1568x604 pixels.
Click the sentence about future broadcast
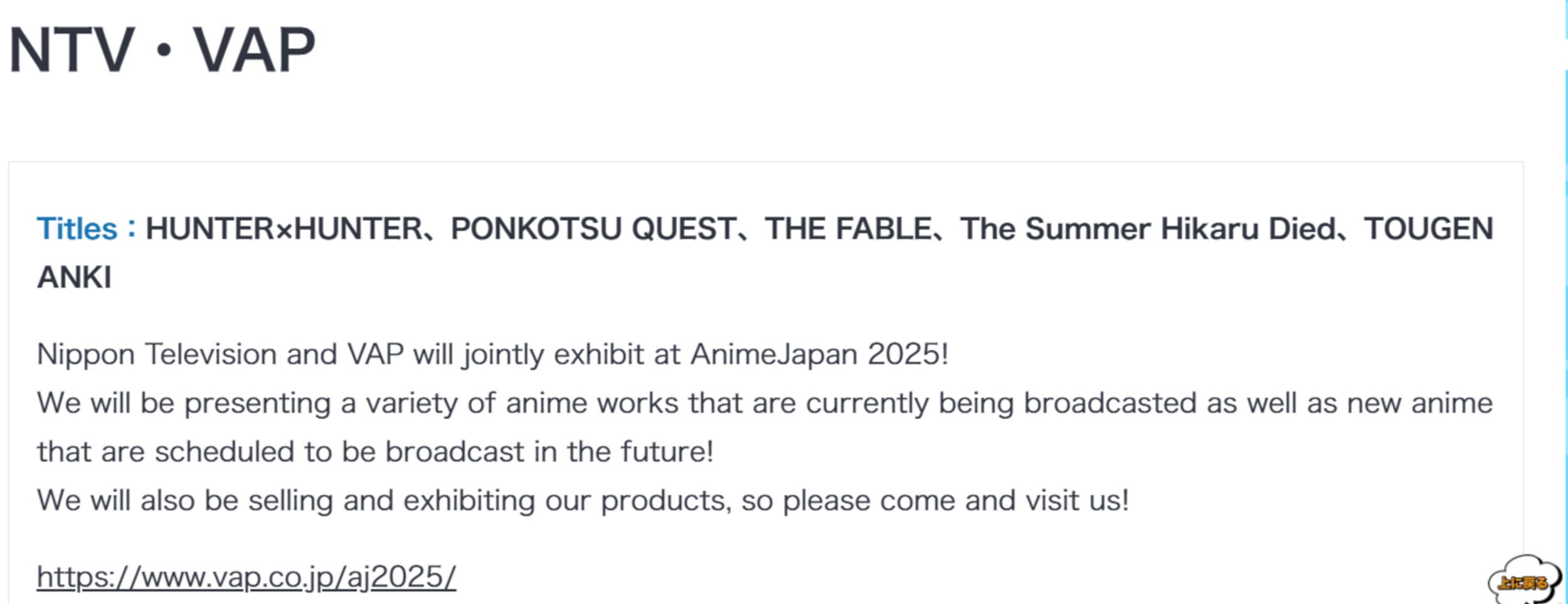(x=375, y=452)
